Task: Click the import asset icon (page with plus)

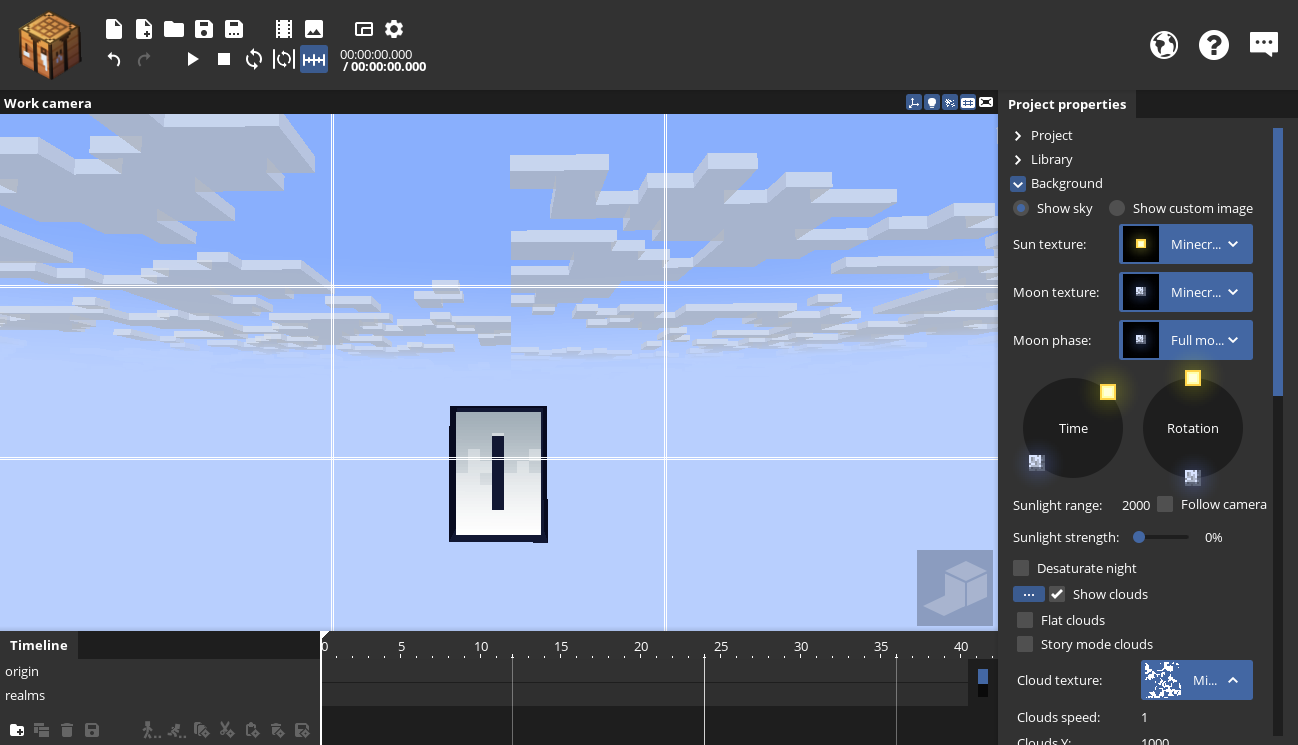Action: [x=144, y=29]
